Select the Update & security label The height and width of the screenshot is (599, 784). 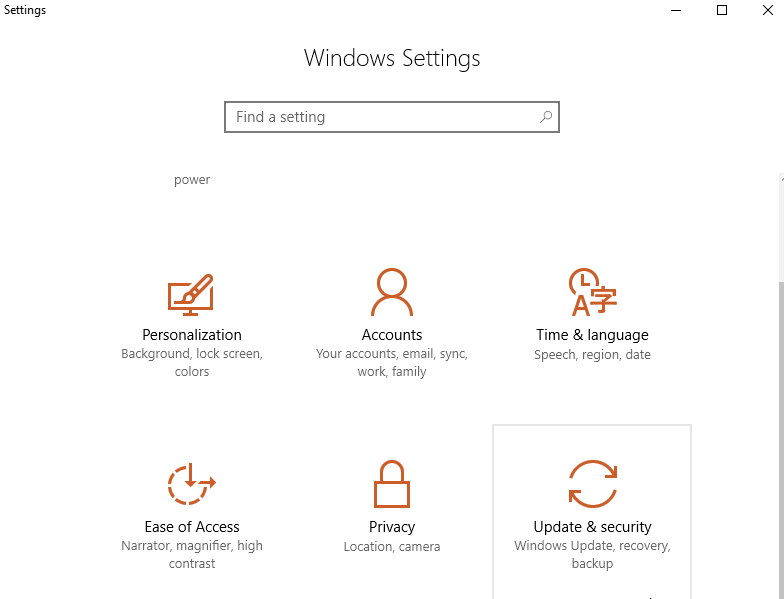(592, 527)
